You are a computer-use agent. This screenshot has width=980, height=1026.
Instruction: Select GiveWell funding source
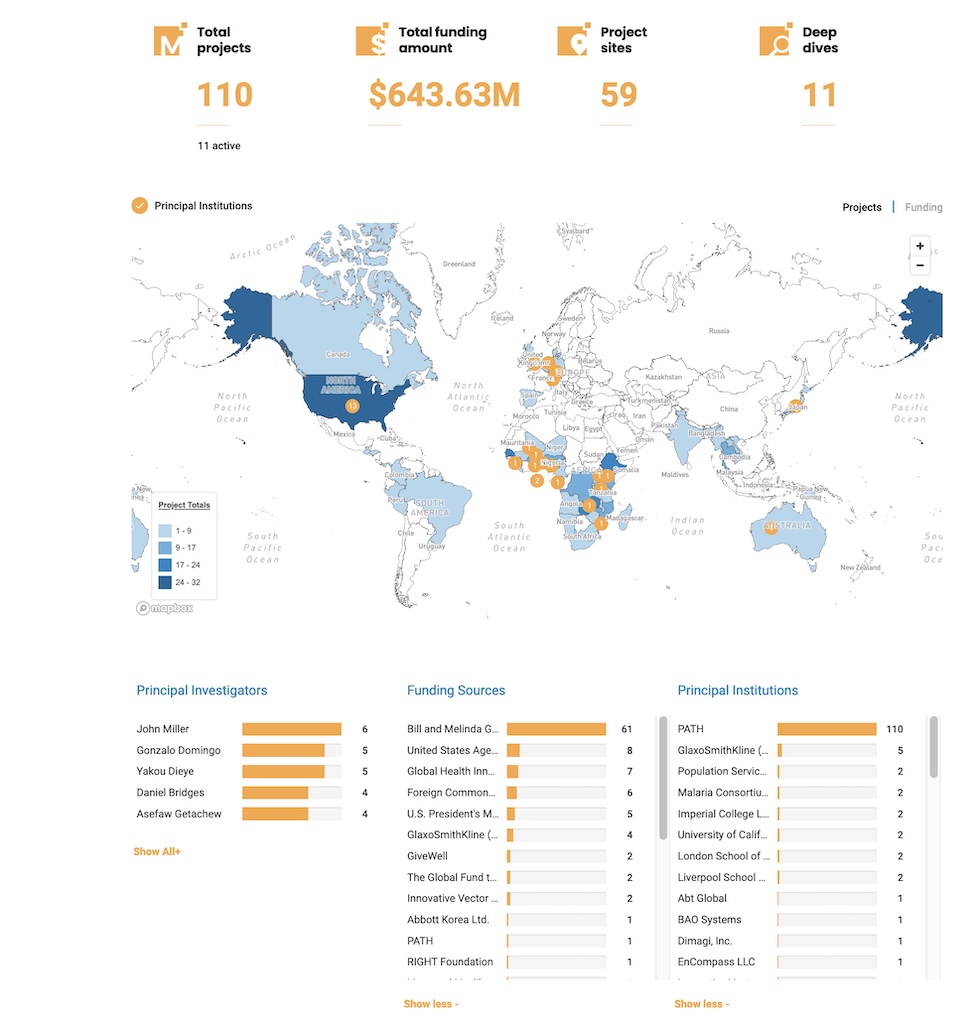coord(521,856)
